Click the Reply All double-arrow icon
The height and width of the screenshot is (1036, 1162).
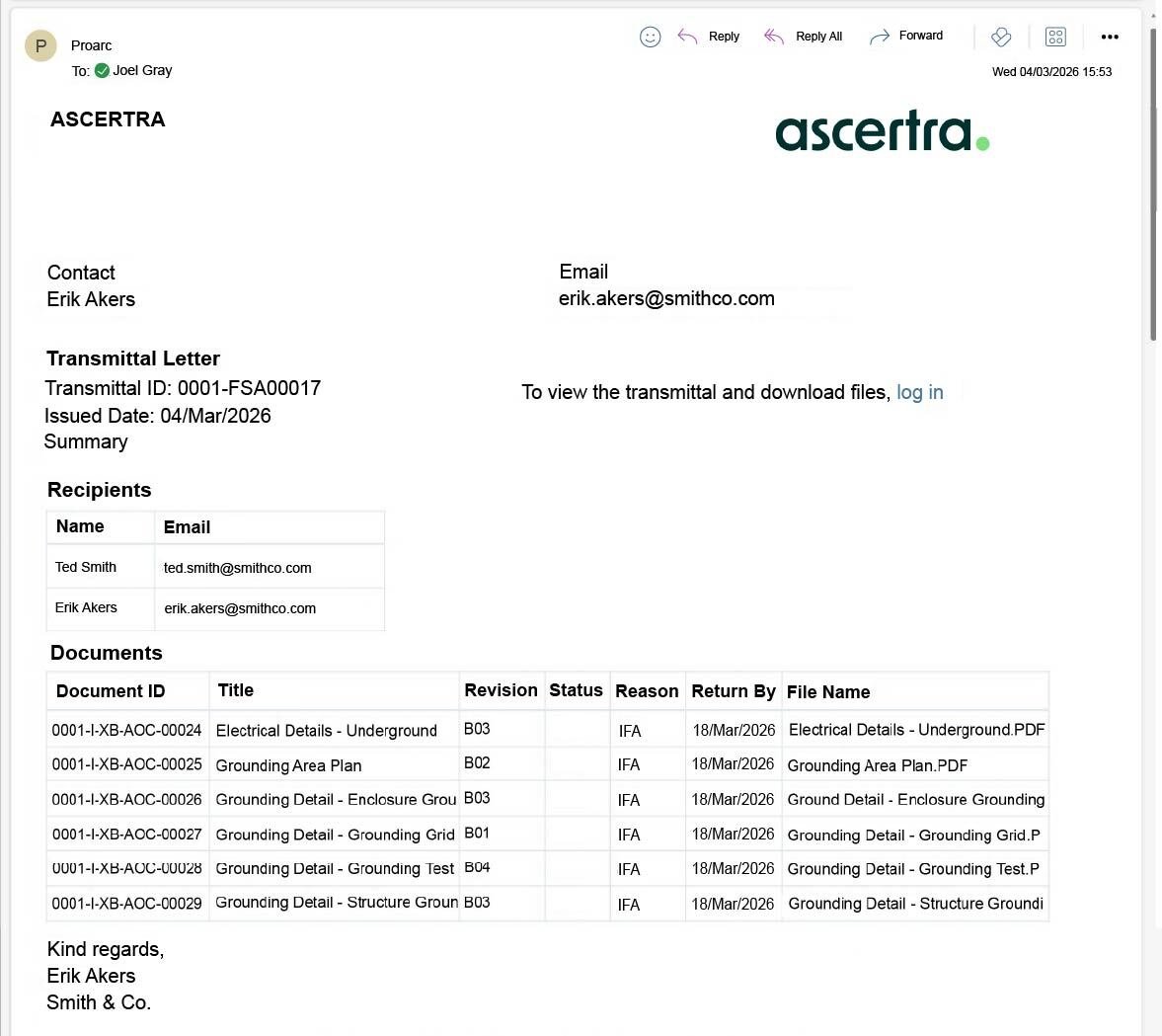coord(774,37)
